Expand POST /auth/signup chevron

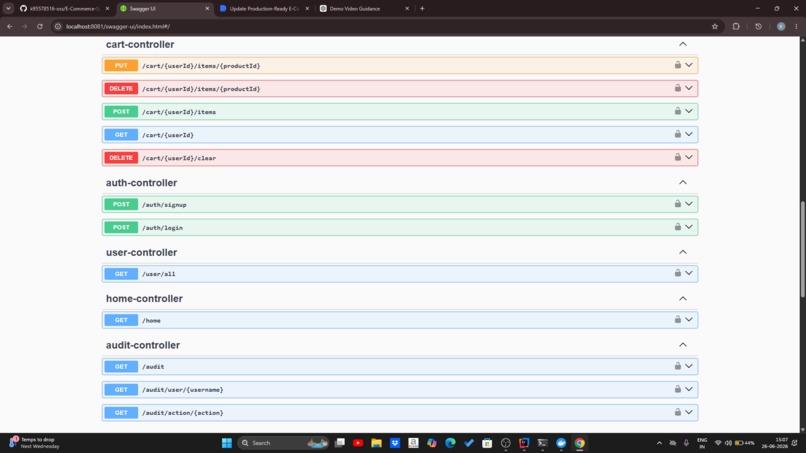[689, 204]
